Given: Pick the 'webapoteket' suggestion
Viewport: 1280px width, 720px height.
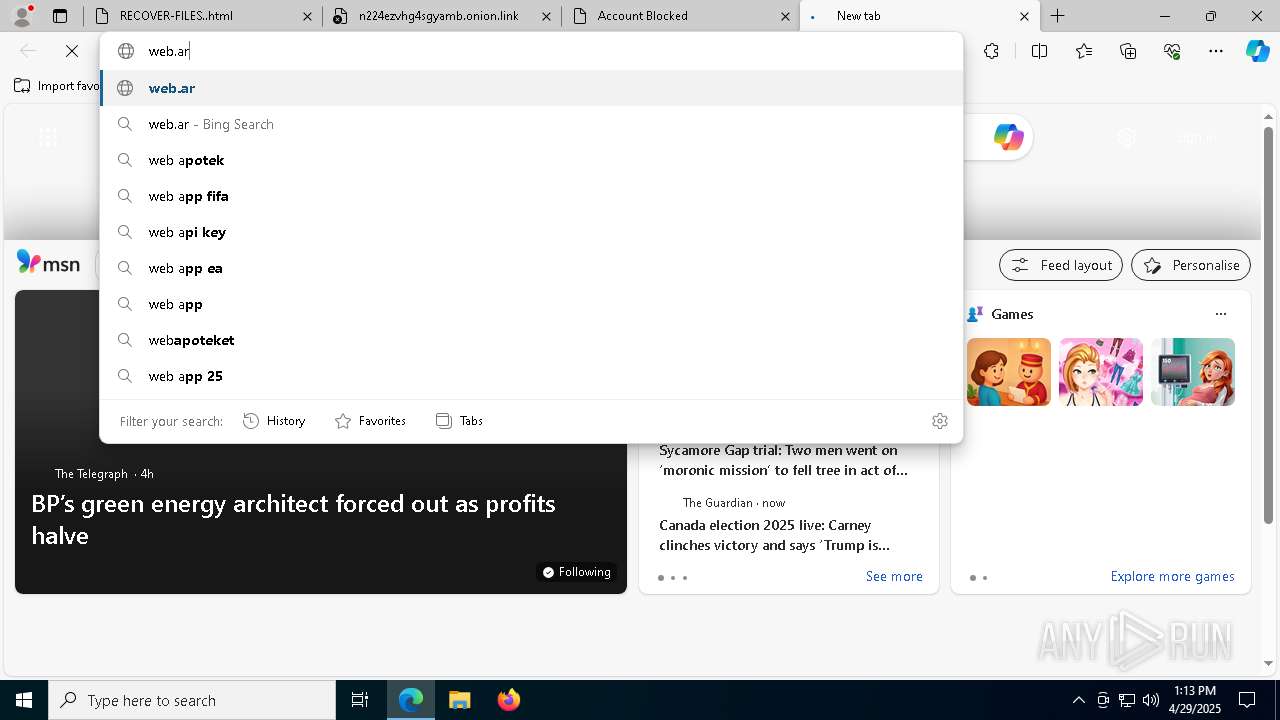Looking at the screenshot, I should tap(532, 340).
